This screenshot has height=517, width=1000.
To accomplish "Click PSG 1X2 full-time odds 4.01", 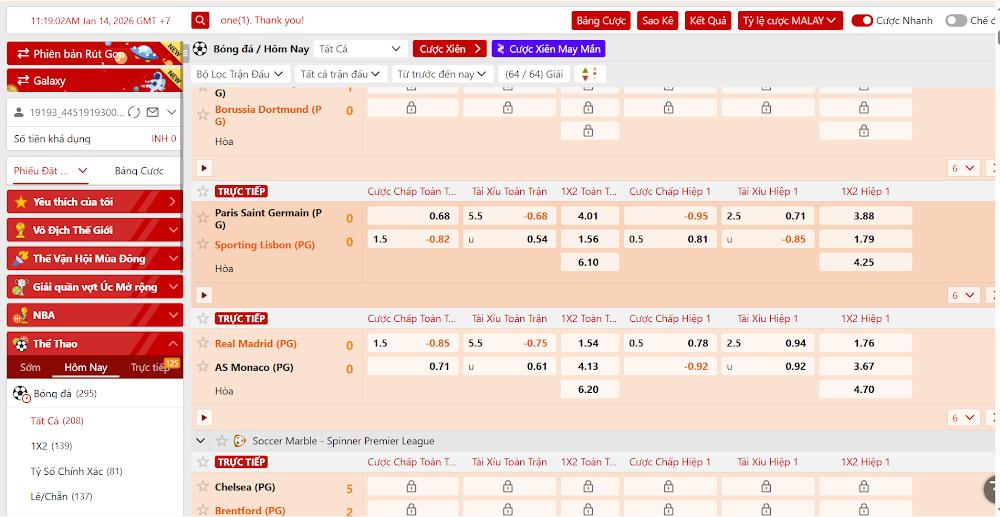I will coord(590,216).
